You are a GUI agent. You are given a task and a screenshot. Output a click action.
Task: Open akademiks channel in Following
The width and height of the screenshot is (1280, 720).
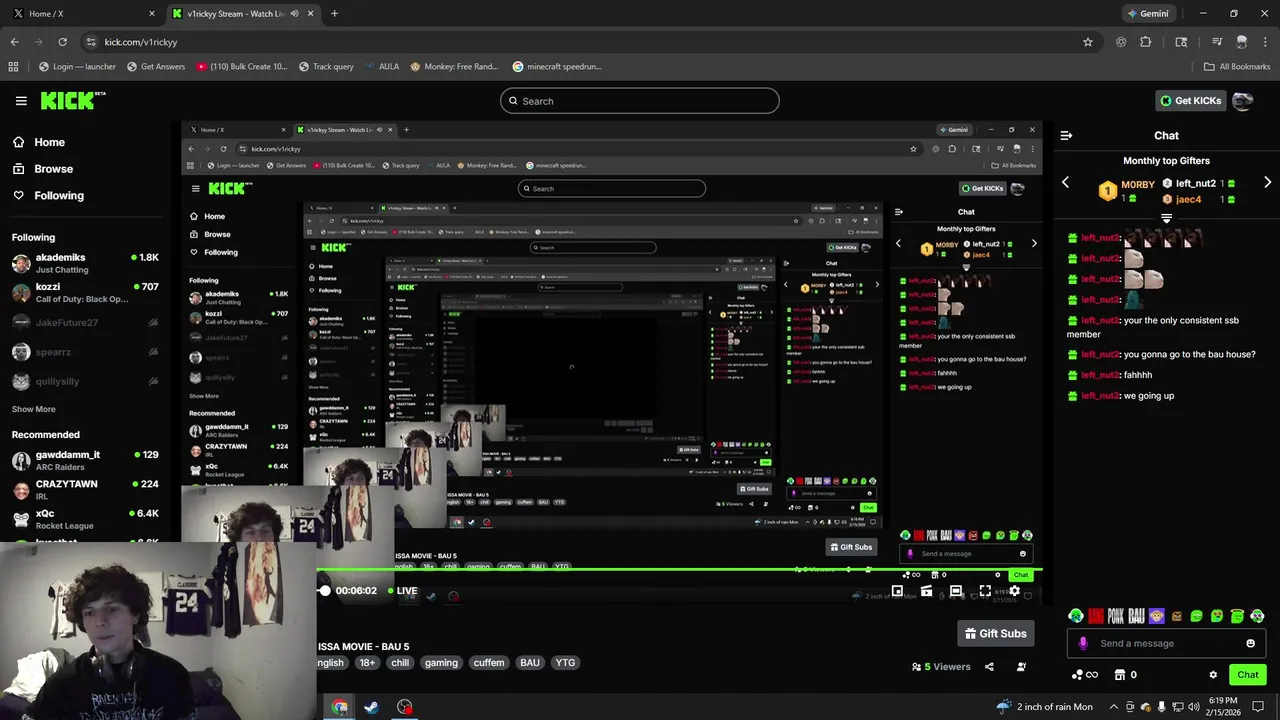coord(85,263)
